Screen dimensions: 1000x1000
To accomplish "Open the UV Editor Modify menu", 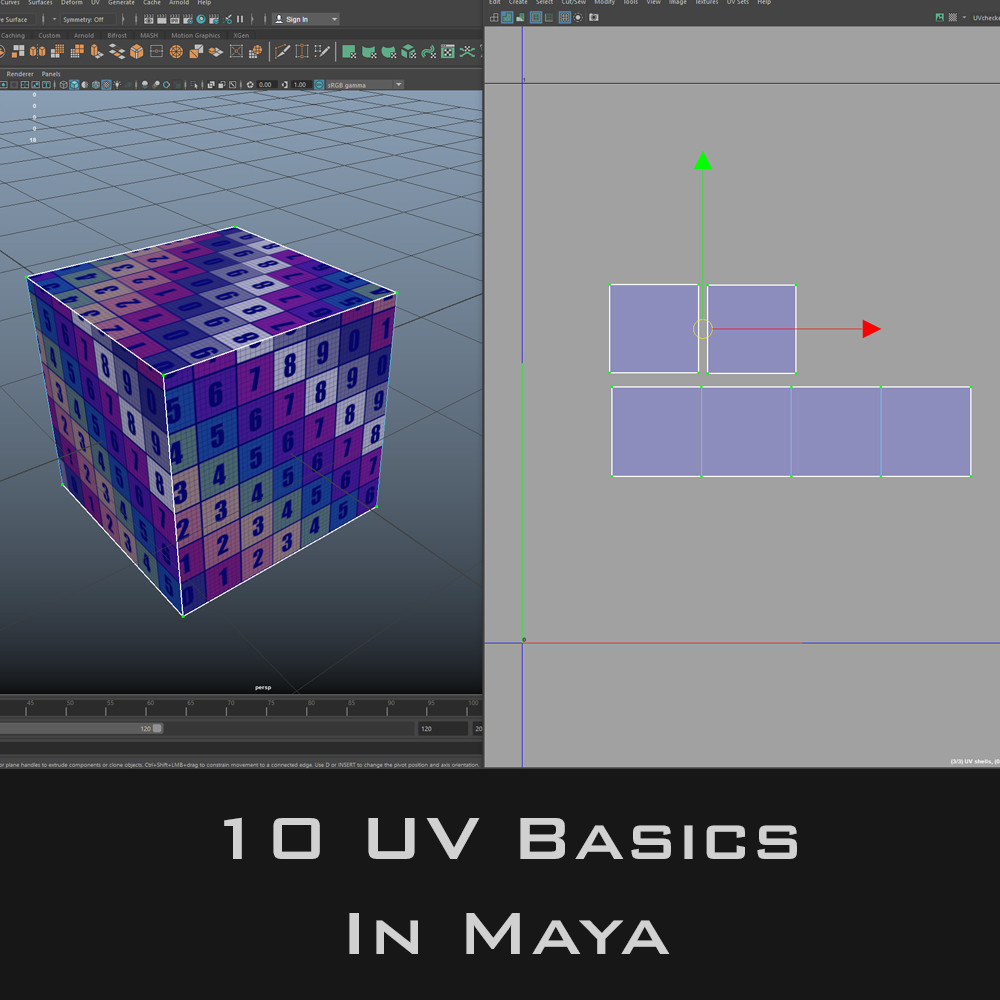I will pos(605,3).
